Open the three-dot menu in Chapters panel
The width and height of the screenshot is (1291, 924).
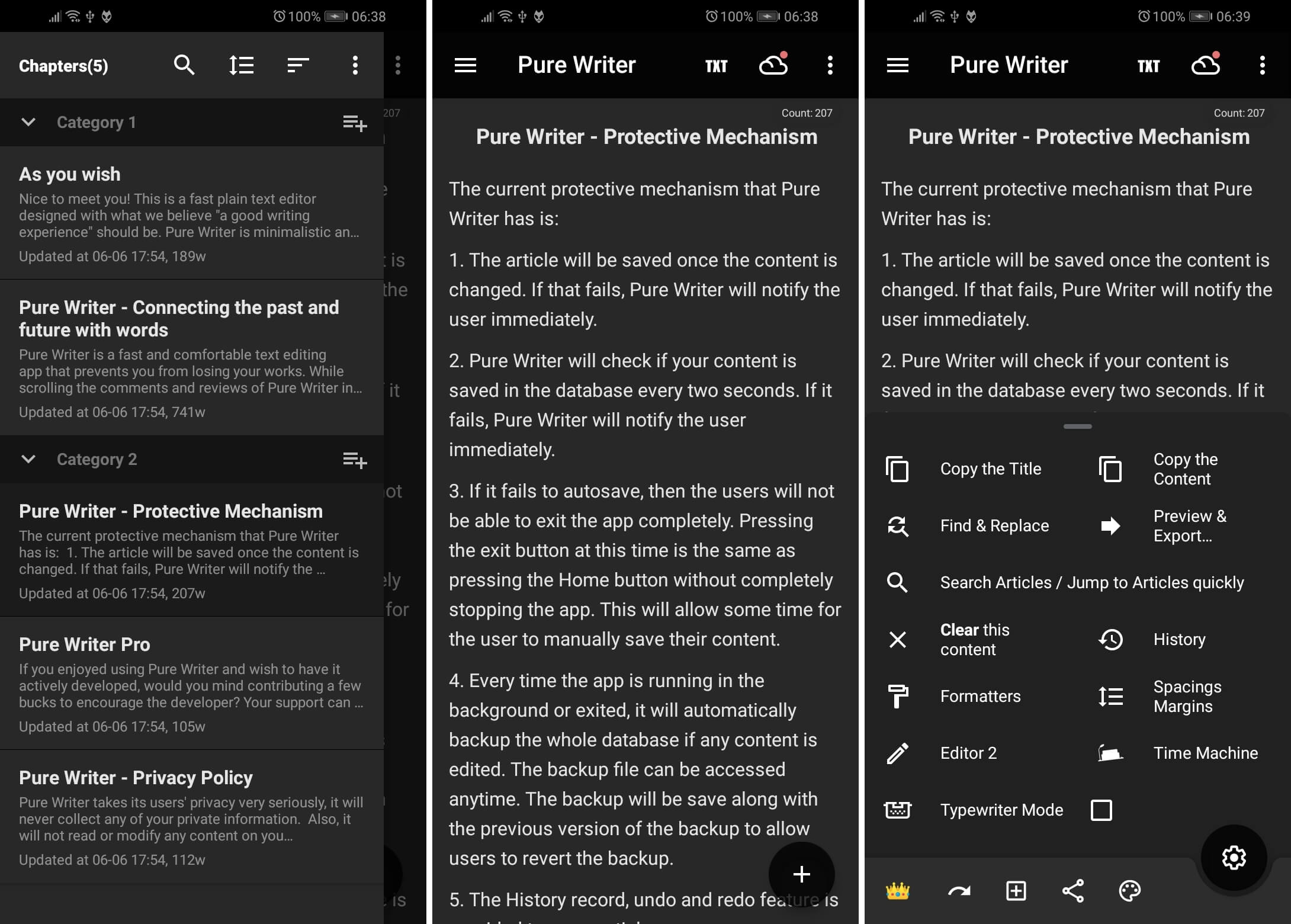tap(355, 65)
